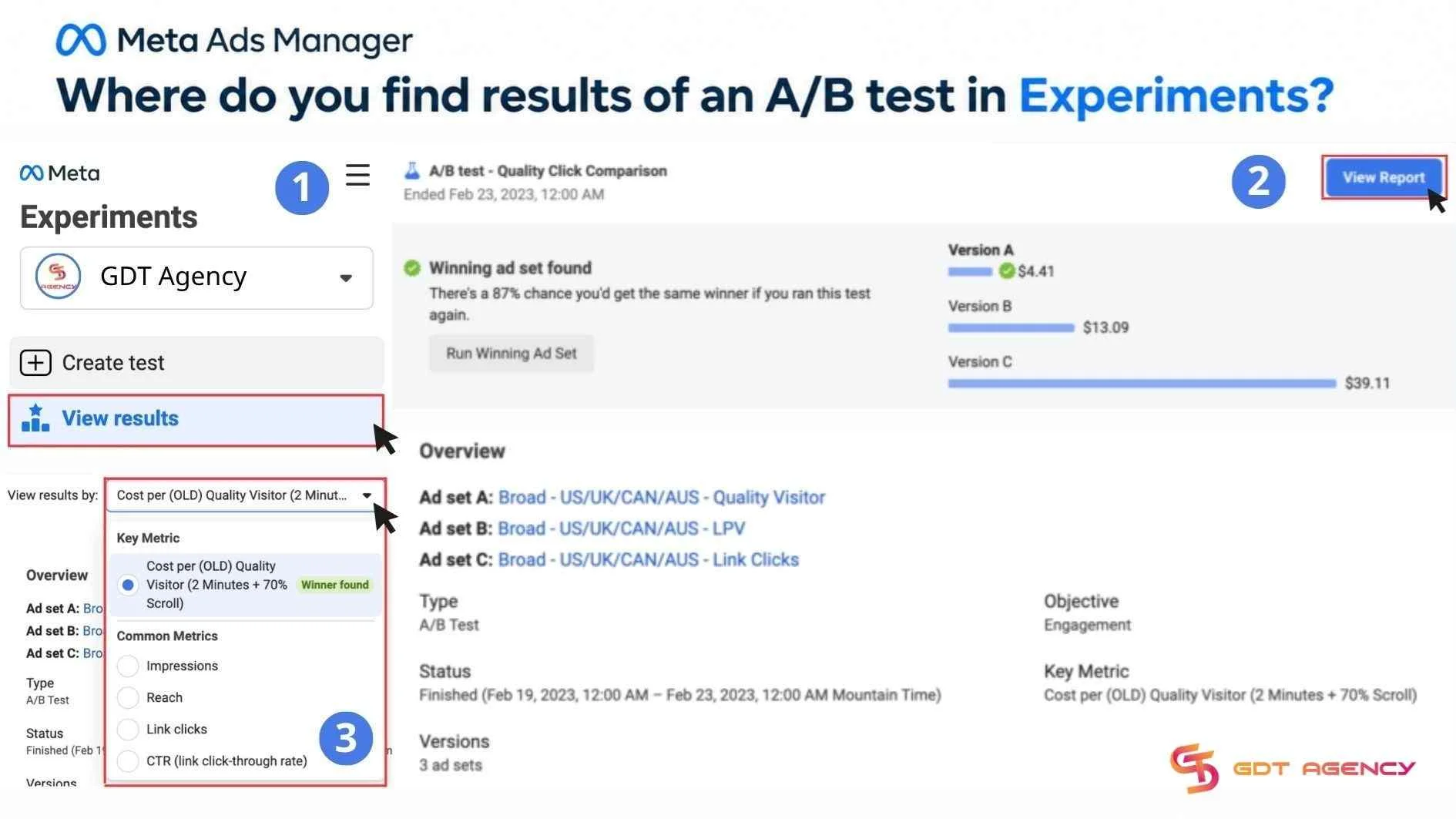Click the Version A cost bar
Viewport: 1456px width, 819px height.
coord(970,271)
